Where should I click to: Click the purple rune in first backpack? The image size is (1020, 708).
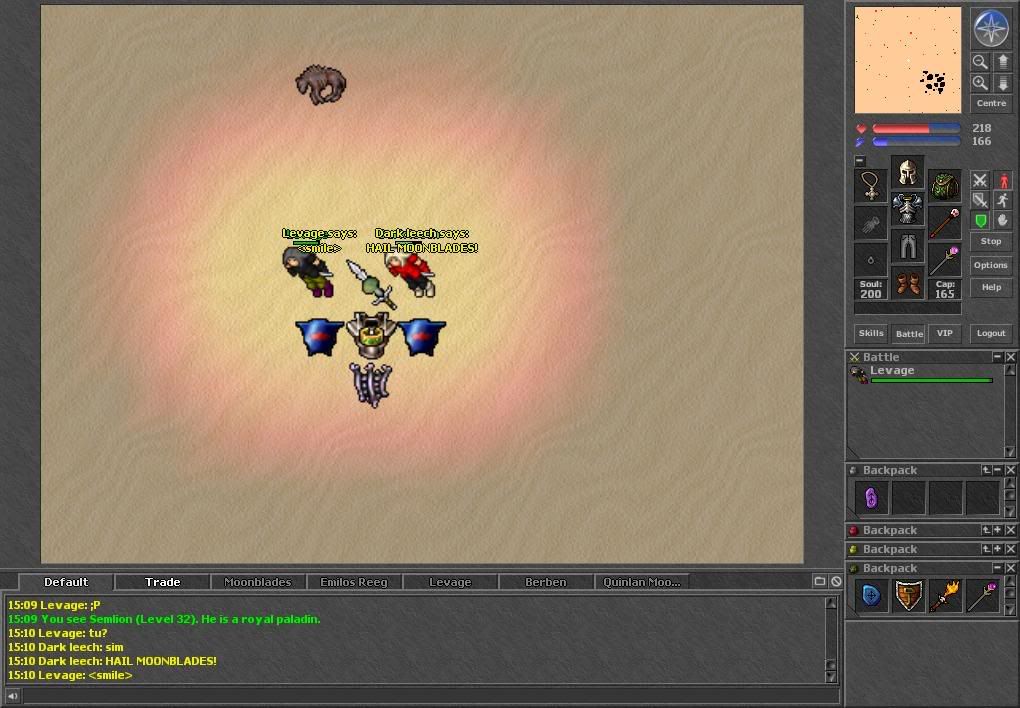click(871, 498)
